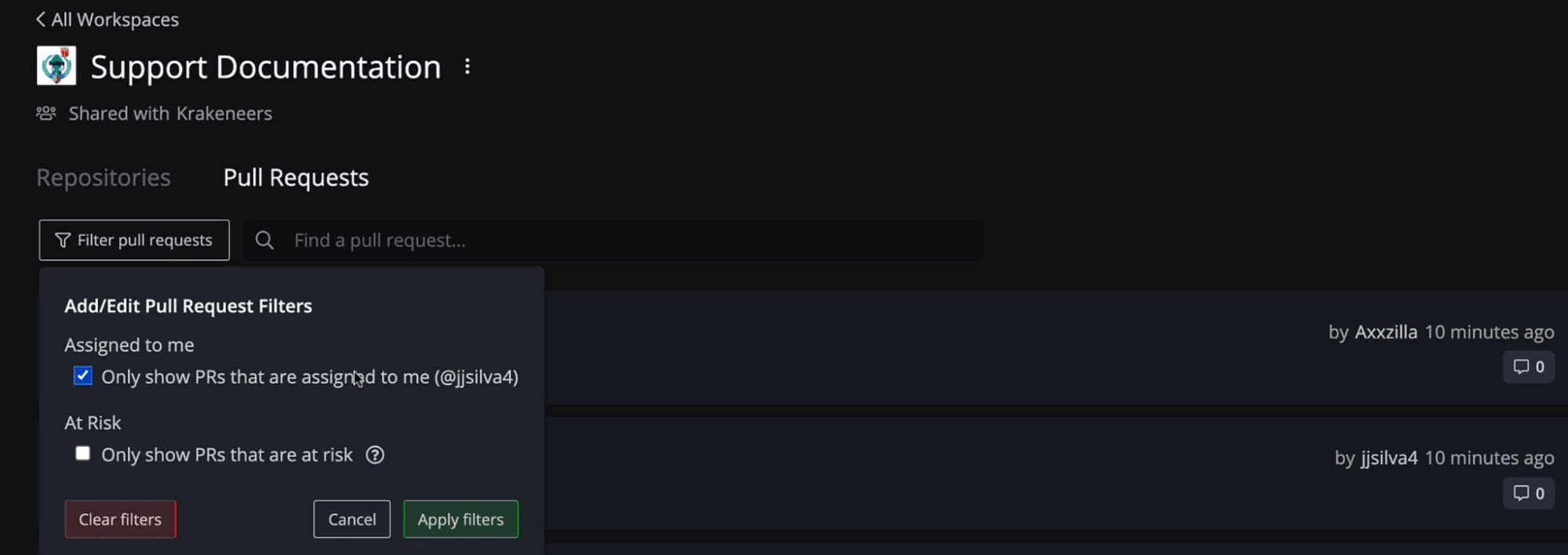Cancel the filter dialog
1568x555 pixels.
click(351, 519)
